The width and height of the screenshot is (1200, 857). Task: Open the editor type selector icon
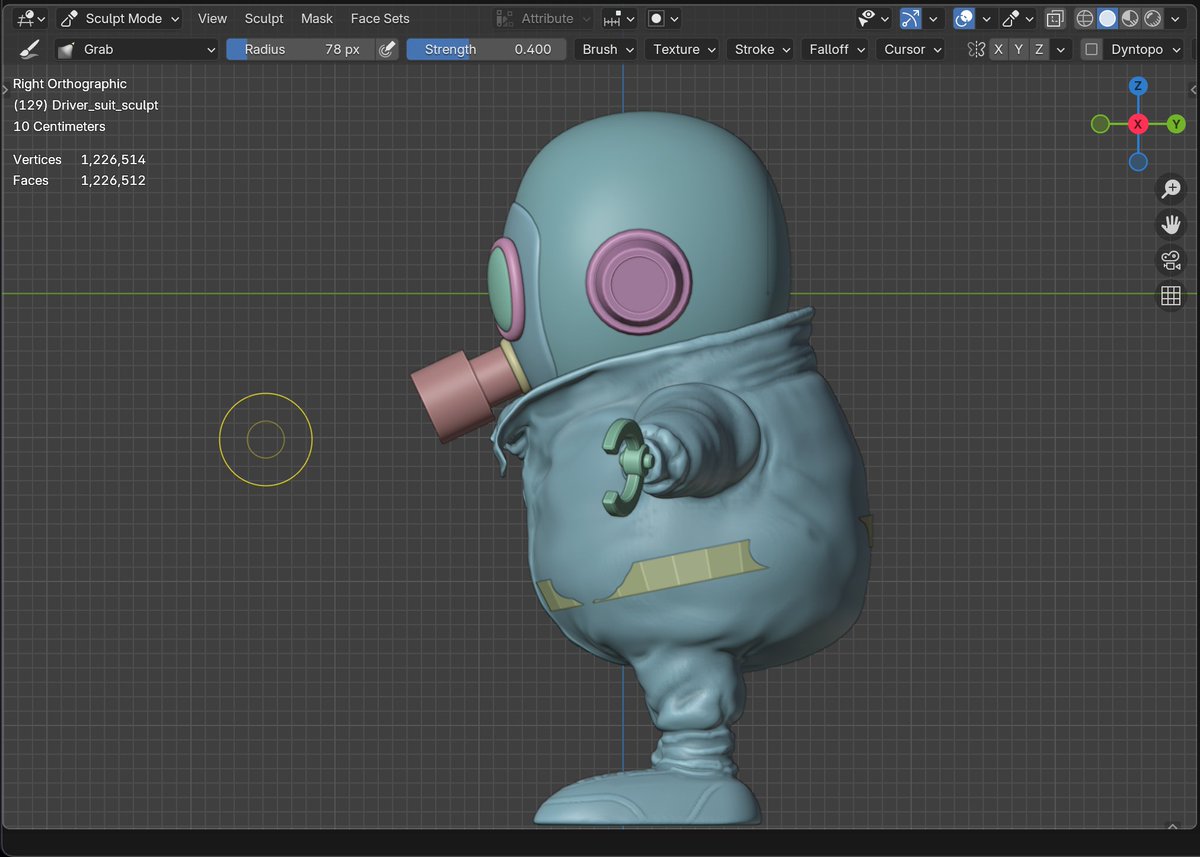pos(22,18)
